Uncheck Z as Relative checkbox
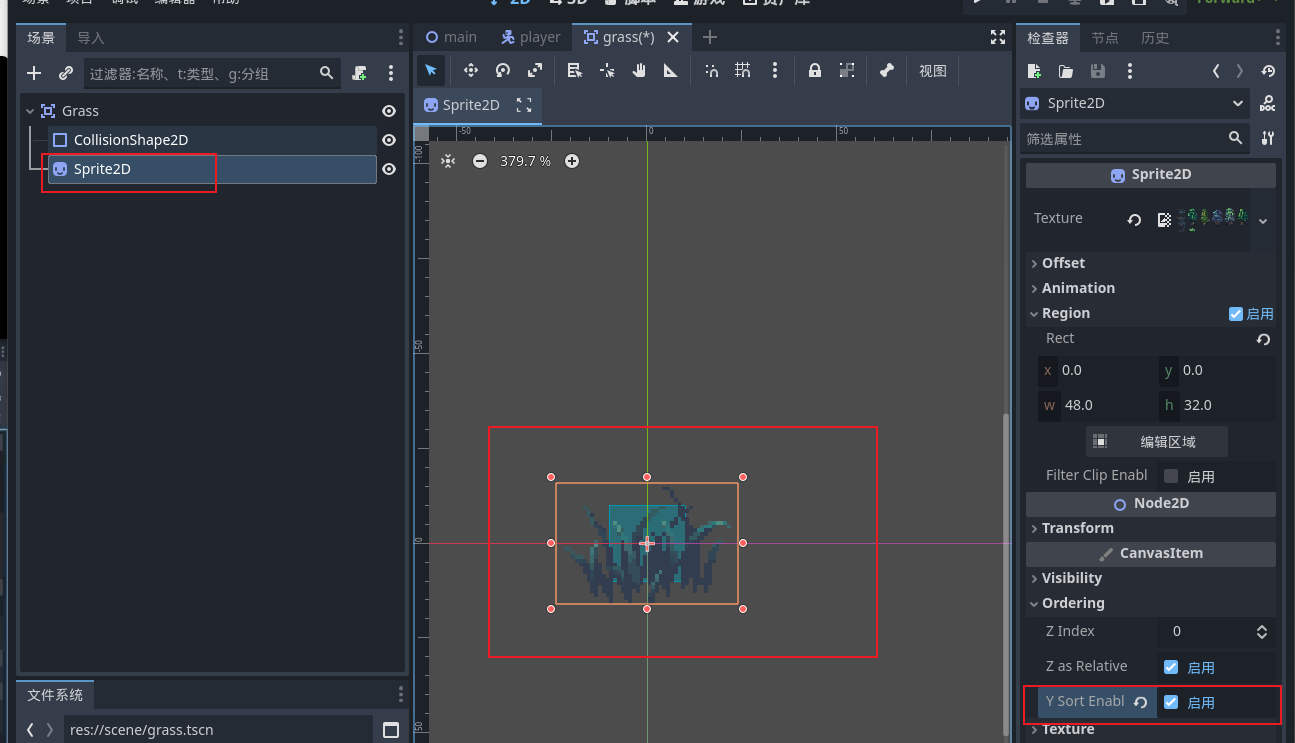The height and width of the screenshot is (743, 1295). 1171,667
